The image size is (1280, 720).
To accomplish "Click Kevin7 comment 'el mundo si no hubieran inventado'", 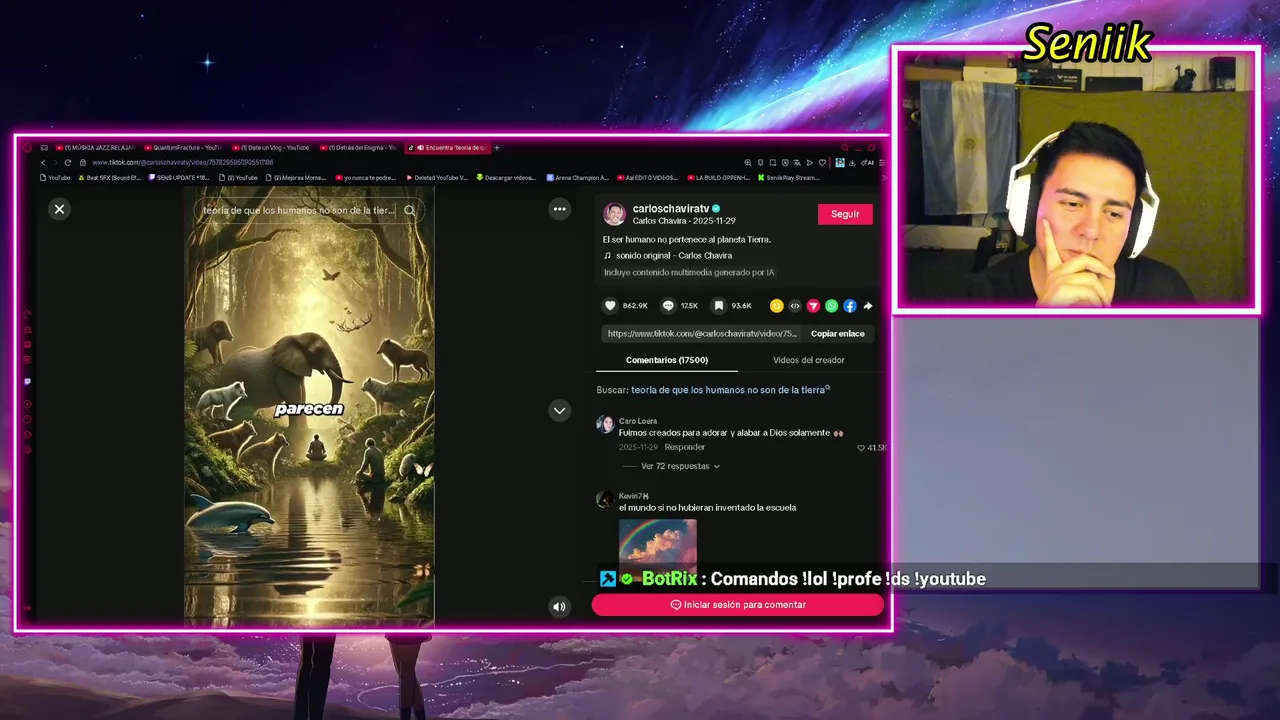I will tap(707, 508).
